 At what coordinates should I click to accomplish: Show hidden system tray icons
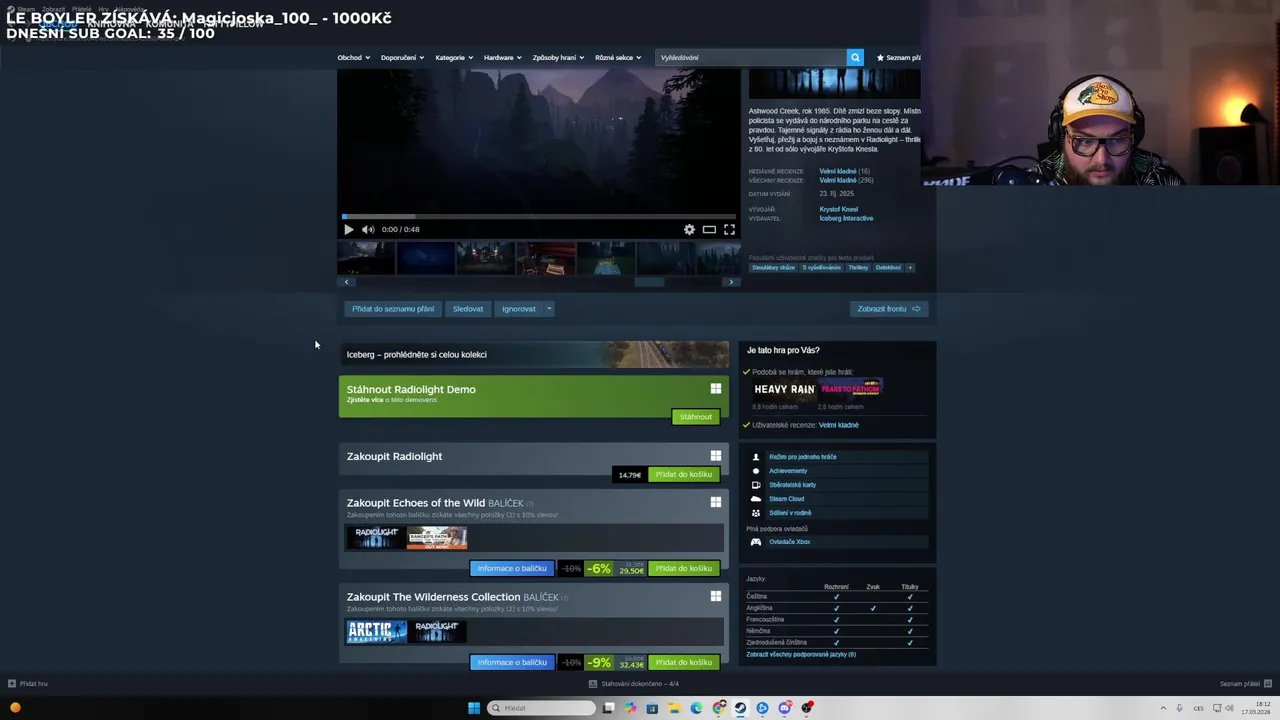(x=1164, y=708)
